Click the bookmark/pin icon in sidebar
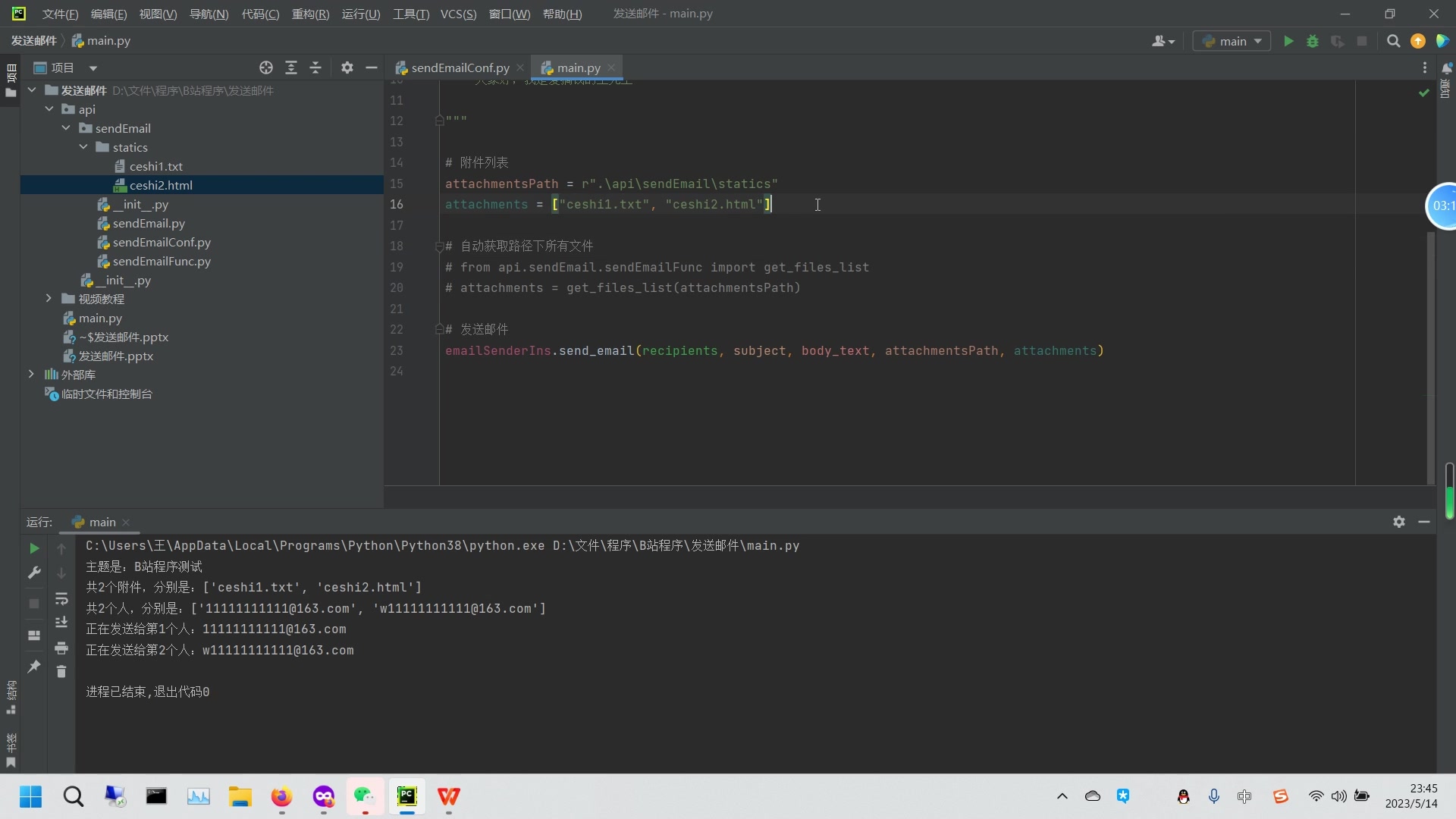The height and width of the screenshot is (819, 1456). tap(34, 669)
